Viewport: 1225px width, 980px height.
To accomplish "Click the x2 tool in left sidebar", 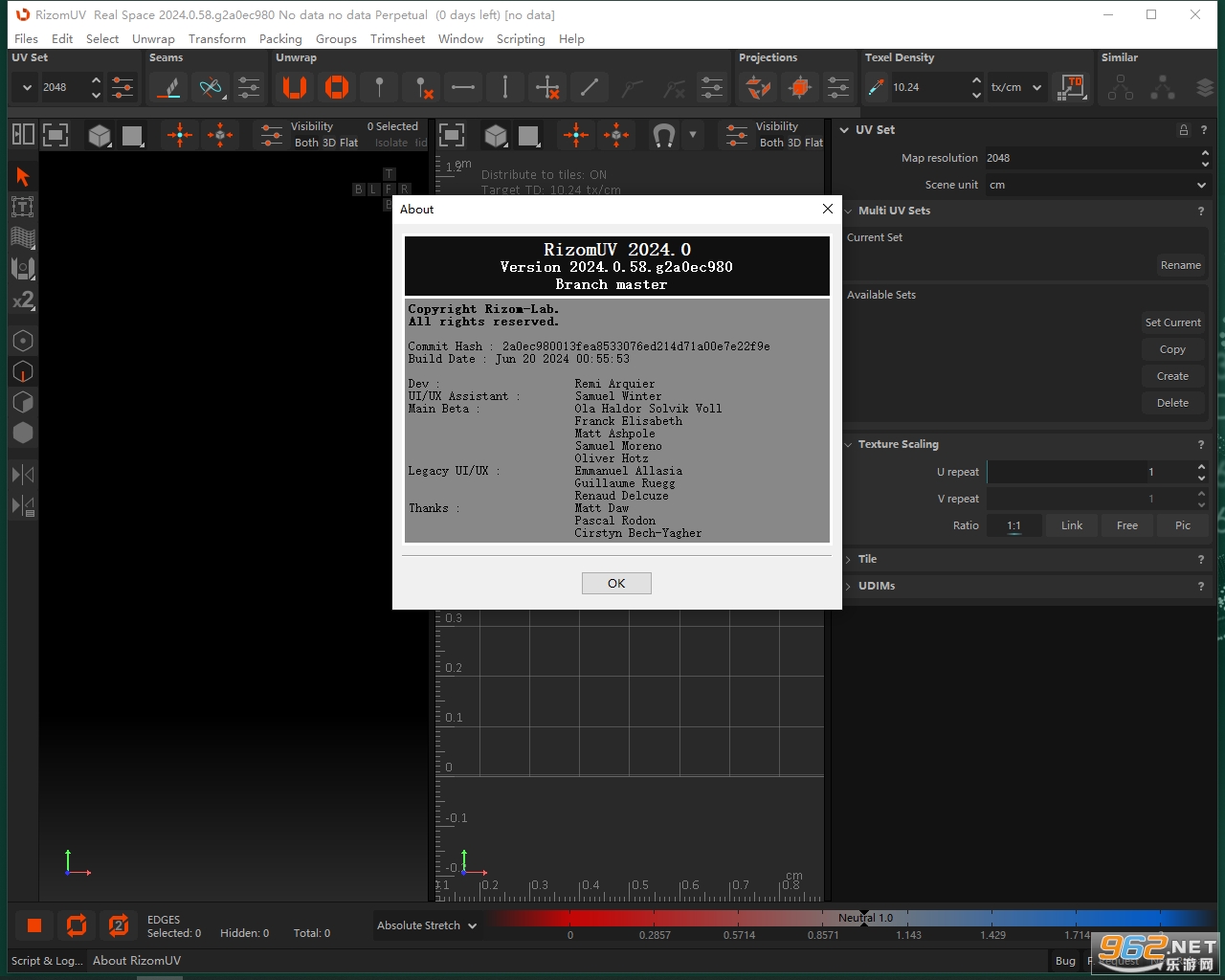I will [23, 301].
